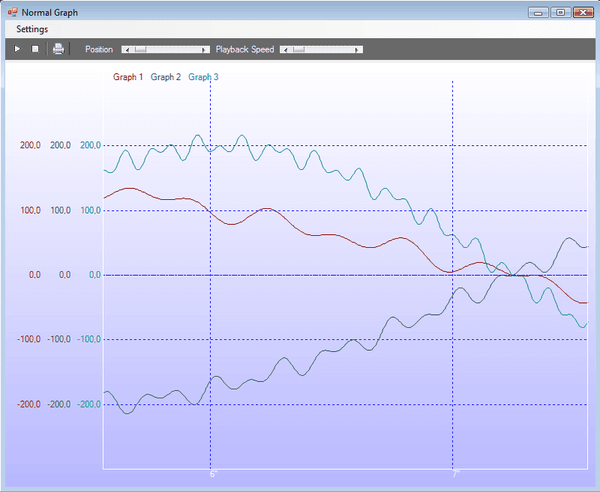Select the Graph 3 legend label
This screenshot has width=600, height=492.
pos(204,77)
